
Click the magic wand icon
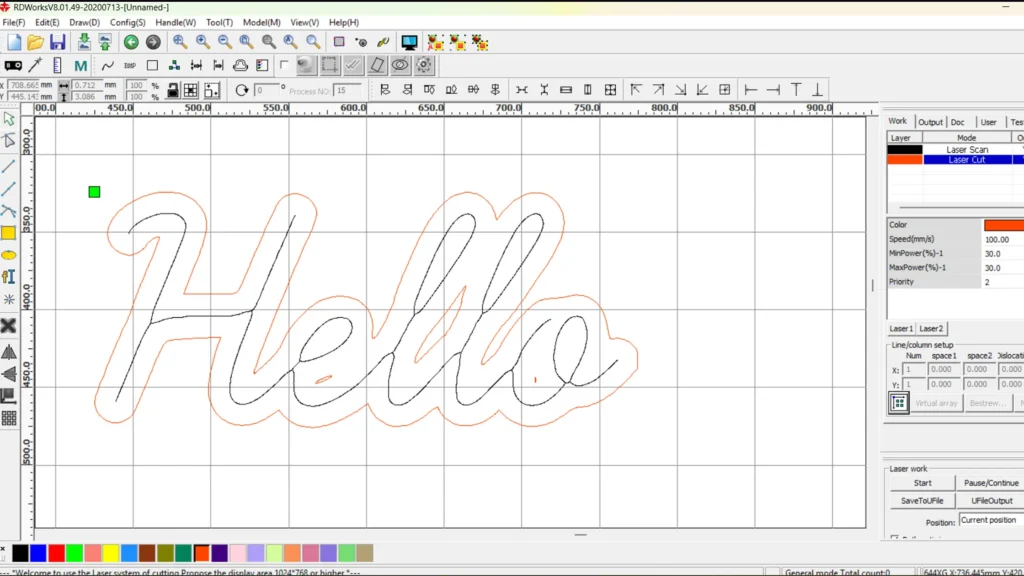[x=35, y=65]
